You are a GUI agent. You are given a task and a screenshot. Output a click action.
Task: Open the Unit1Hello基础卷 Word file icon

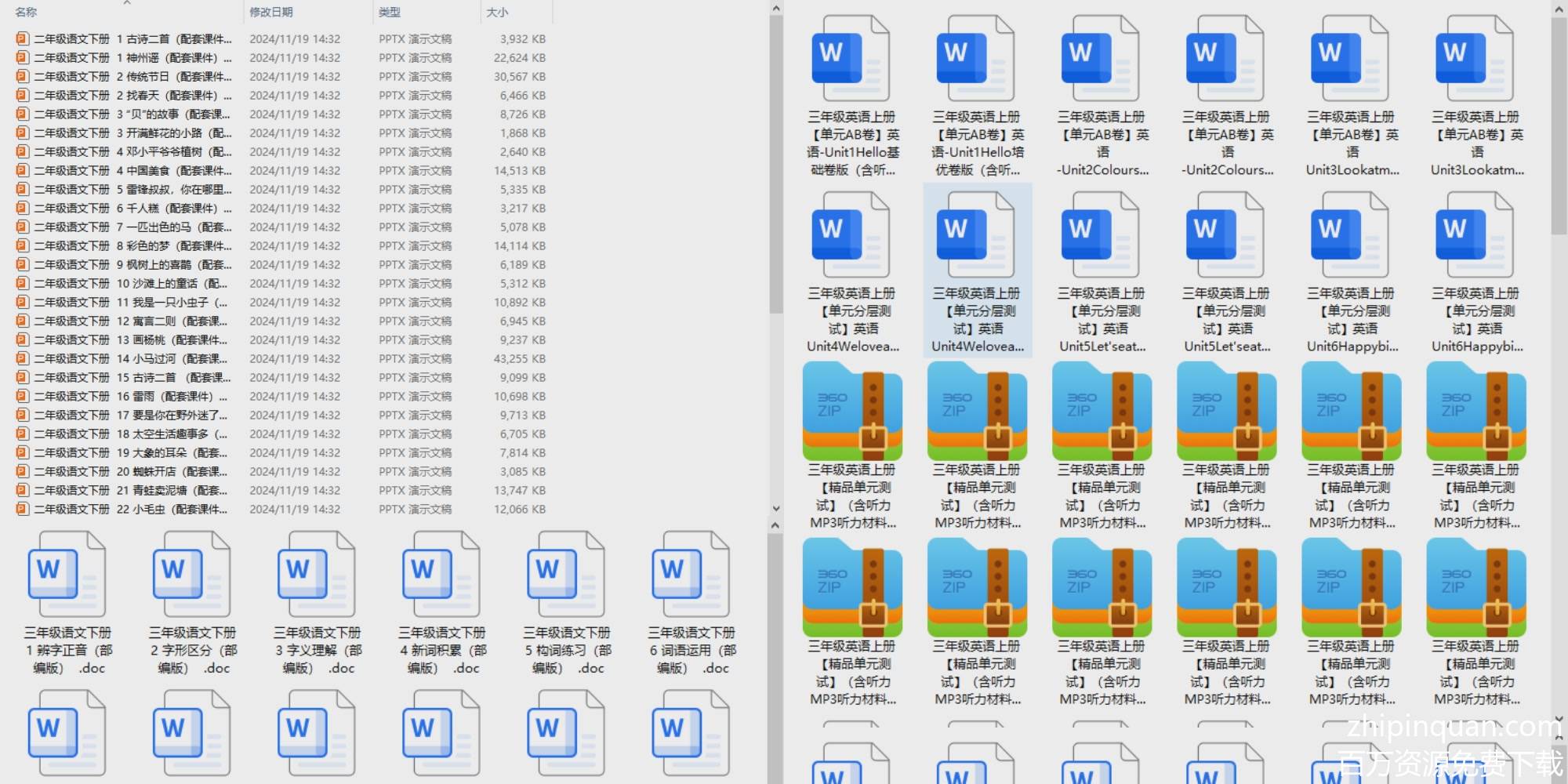pos(851,59)
